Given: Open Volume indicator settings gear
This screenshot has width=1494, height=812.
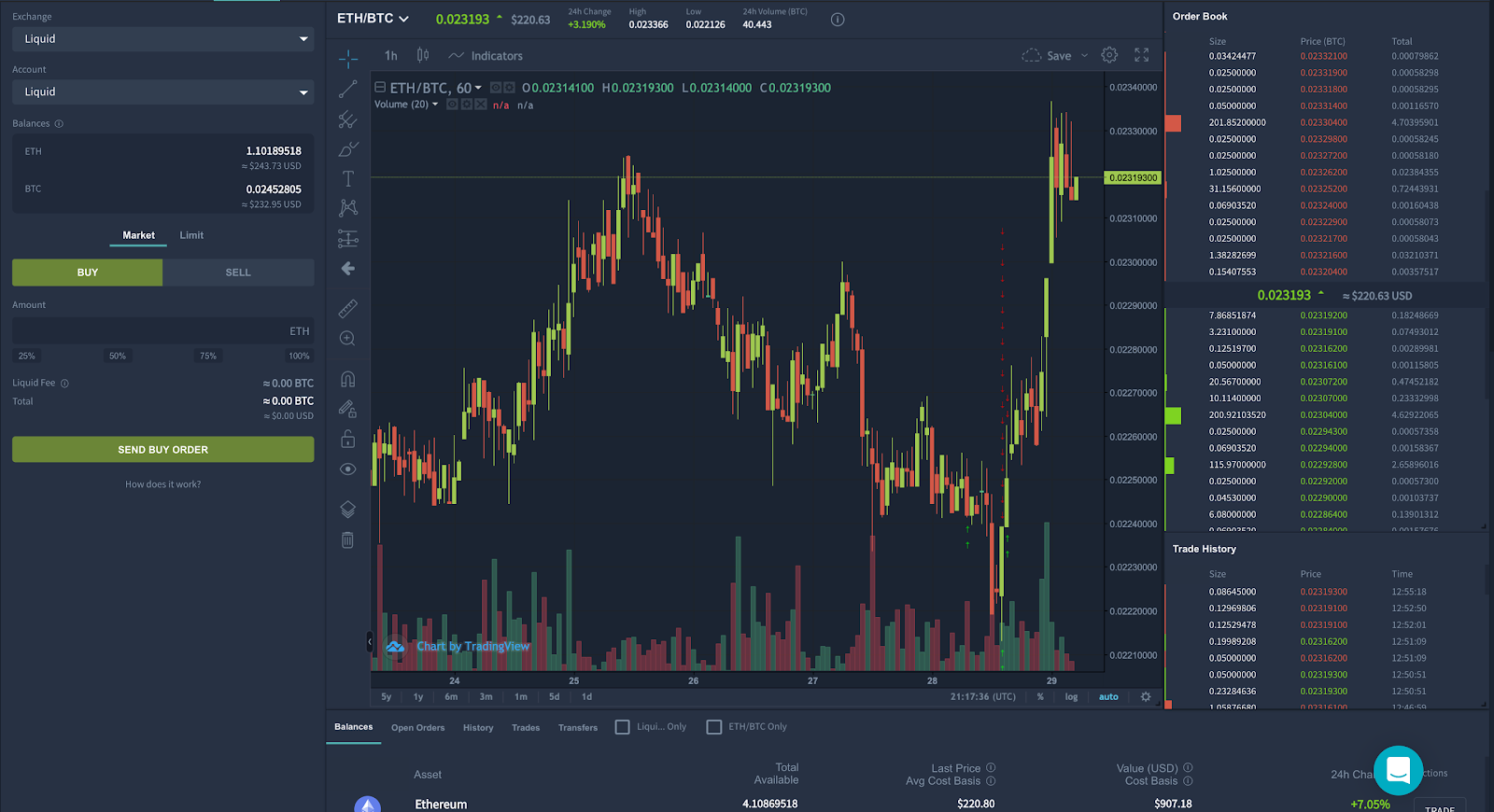Looking at the screenshot, I should 467,105.
